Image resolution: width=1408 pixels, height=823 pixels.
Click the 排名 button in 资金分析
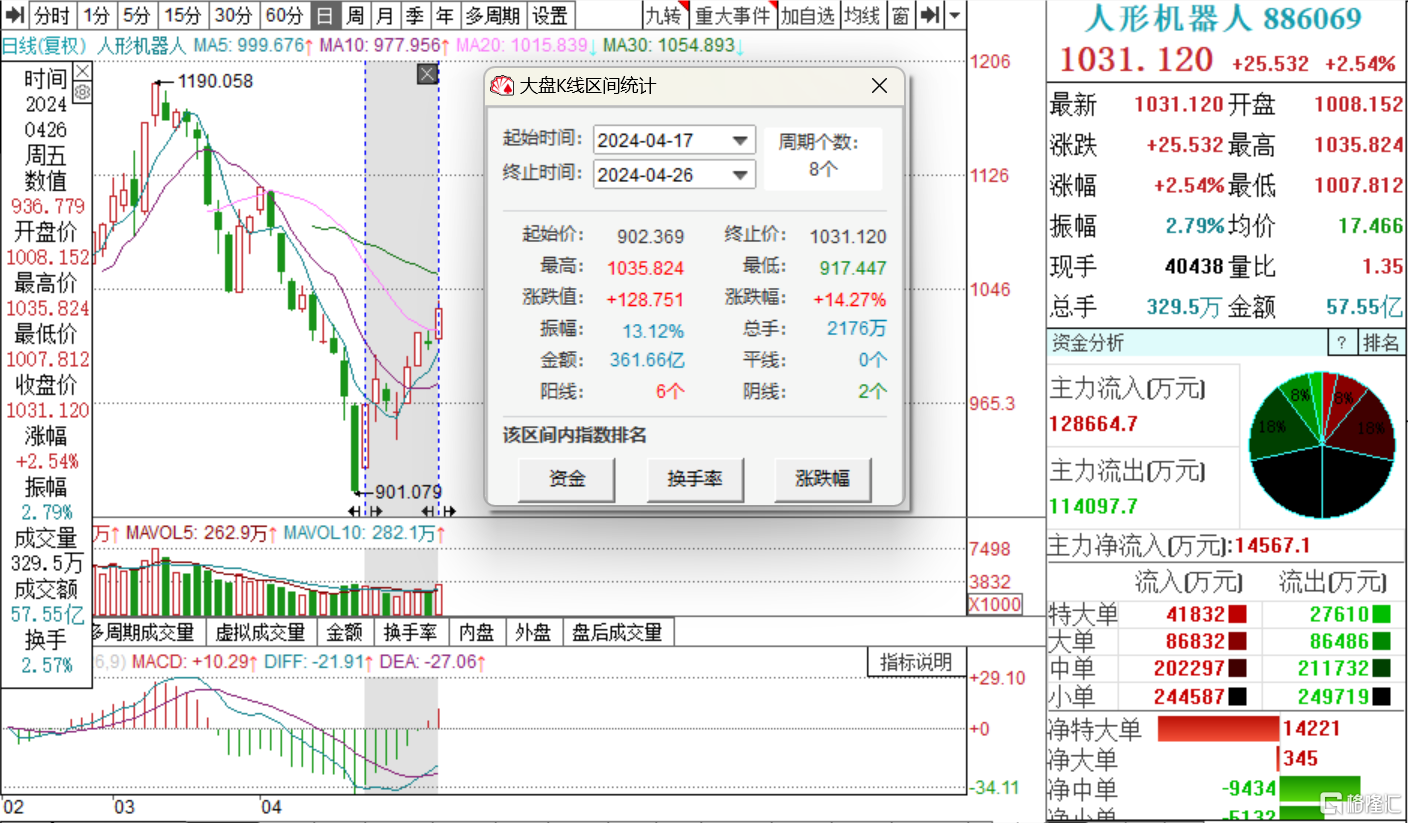click(x=1382, y=343)
